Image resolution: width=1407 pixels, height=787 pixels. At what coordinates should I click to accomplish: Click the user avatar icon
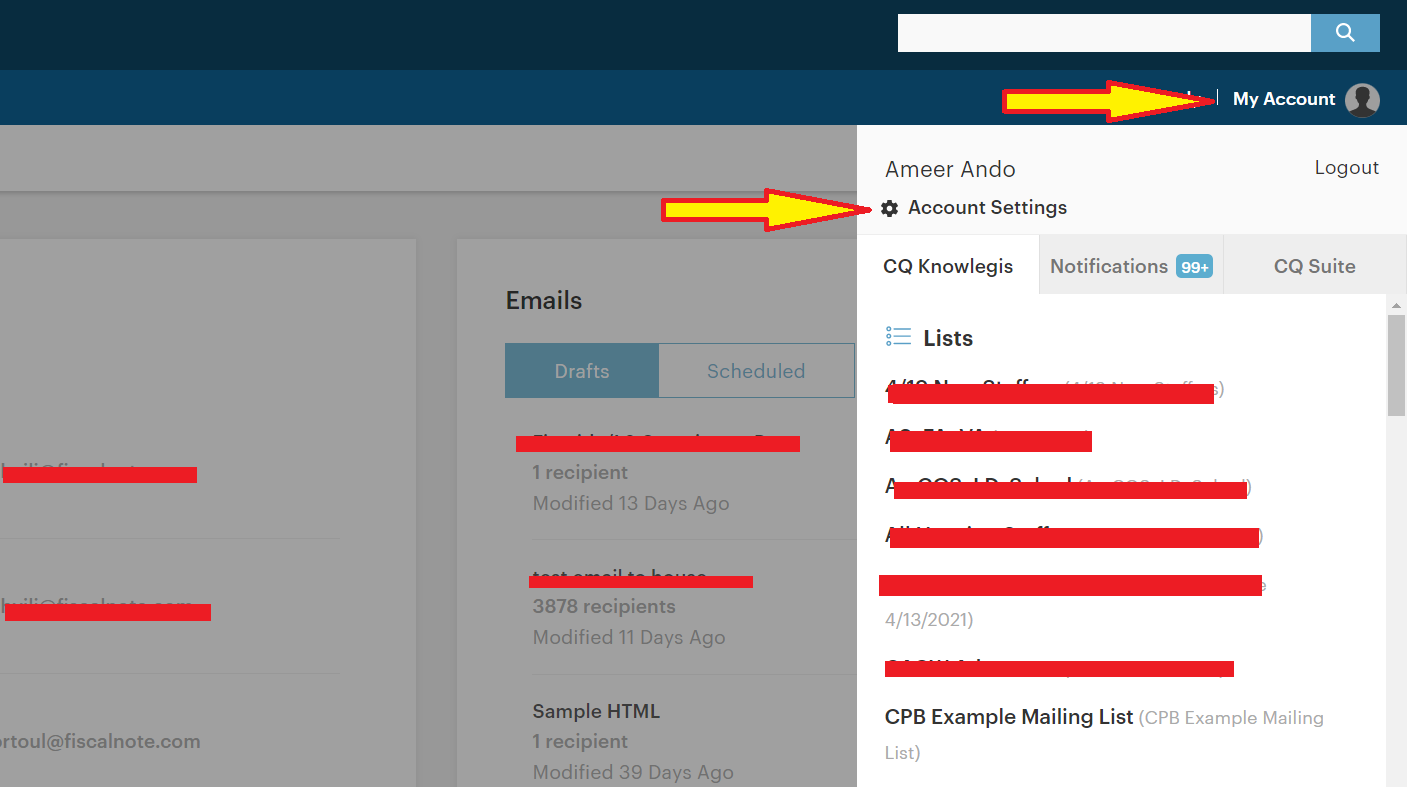point(1362,100)
